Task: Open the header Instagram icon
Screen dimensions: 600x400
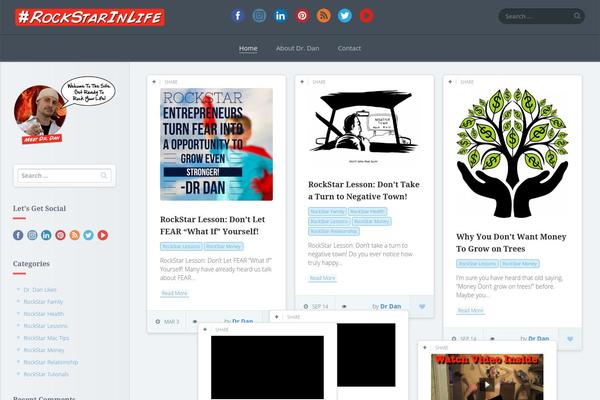Action: (x=259, y=16)
